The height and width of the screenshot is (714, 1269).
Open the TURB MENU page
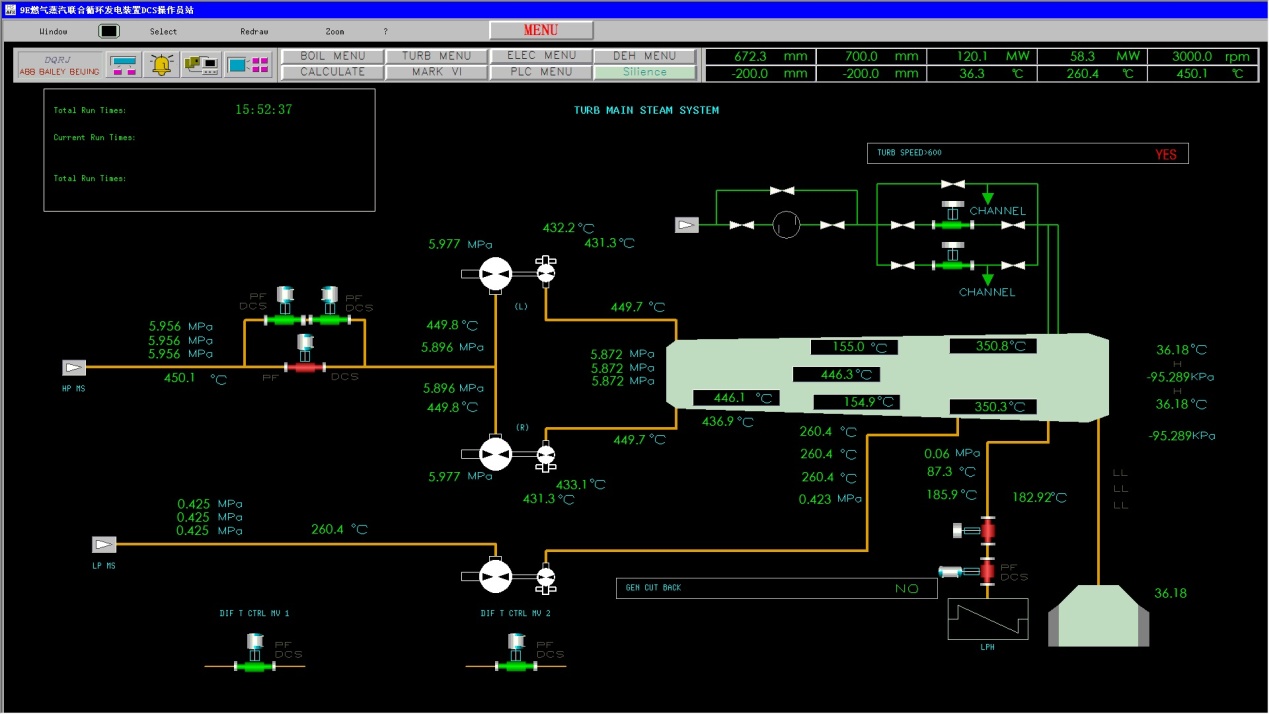point(436,56)
